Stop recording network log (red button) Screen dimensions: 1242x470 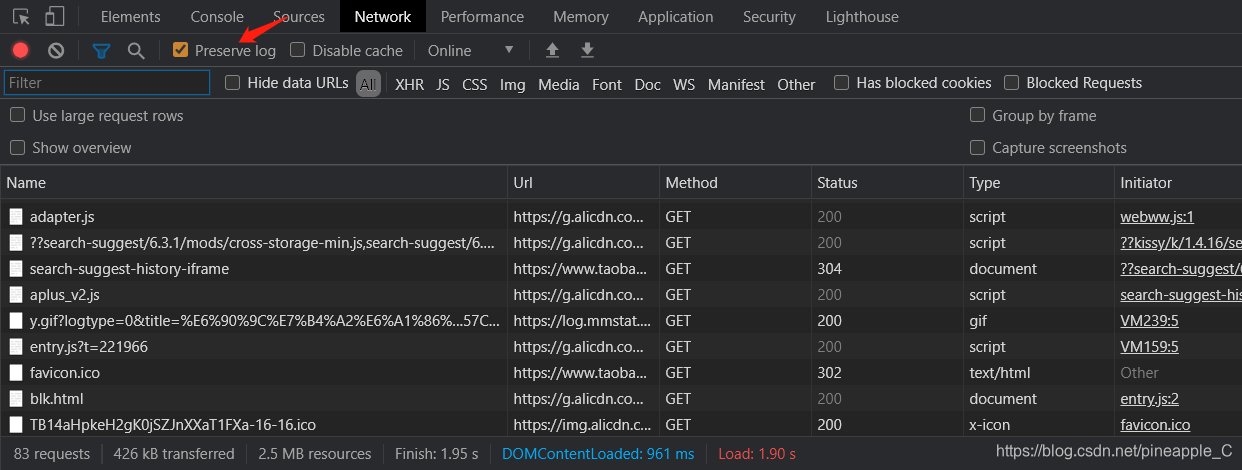click(20, 50)
